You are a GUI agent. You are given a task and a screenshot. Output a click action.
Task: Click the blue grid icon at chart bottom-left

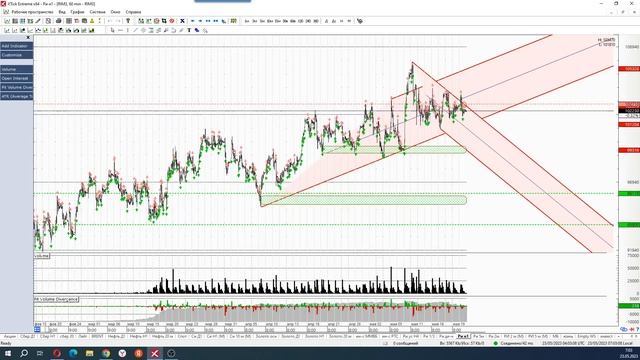coord(37,329)
